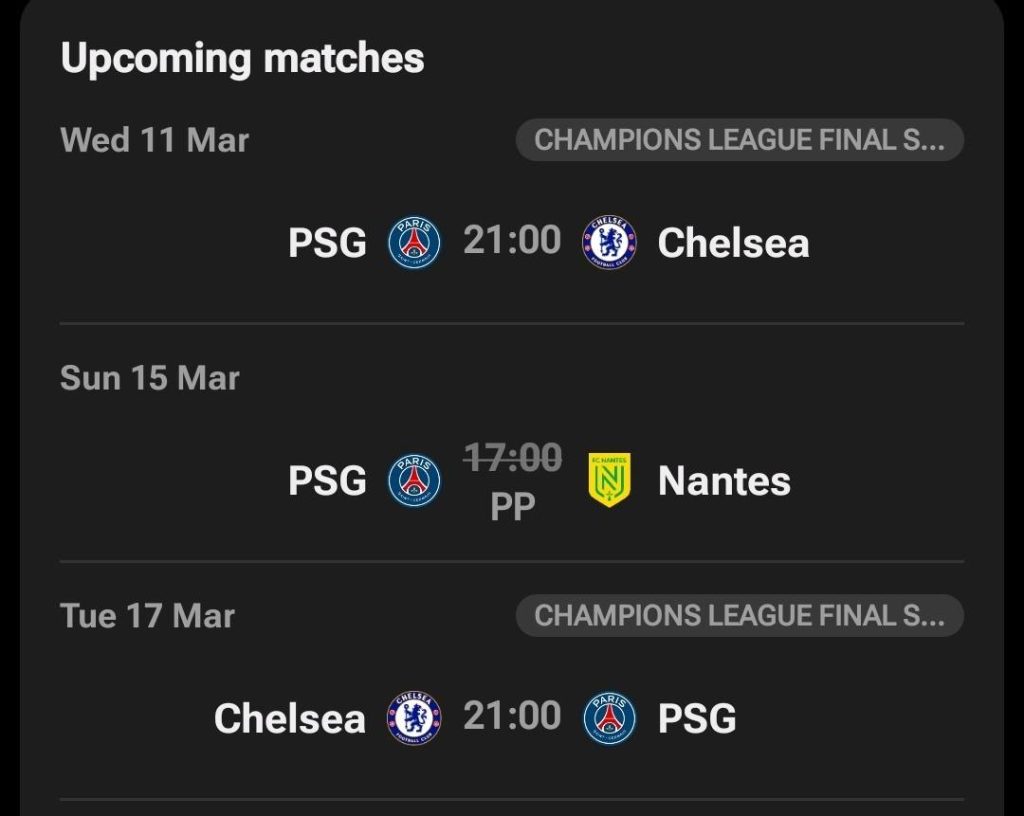1024x816 pixels.
Task: Select the Wed 11 Mar date label
Action: pos(155,140)
